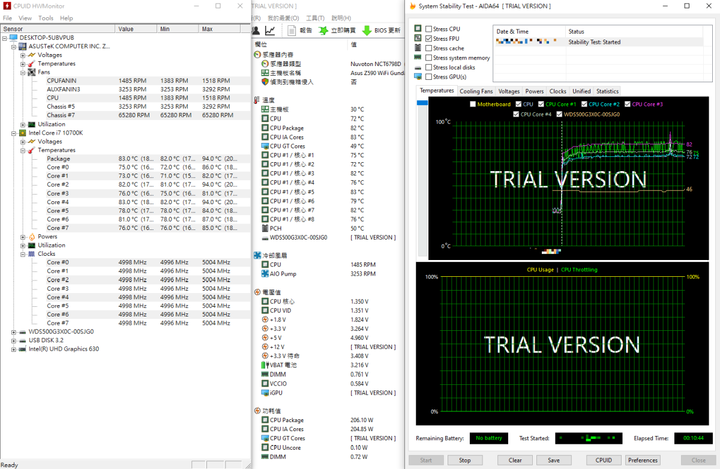Click the HWMonitor red app icon in title bar
This screenshot has width=720, height=469.
[7, 6]
